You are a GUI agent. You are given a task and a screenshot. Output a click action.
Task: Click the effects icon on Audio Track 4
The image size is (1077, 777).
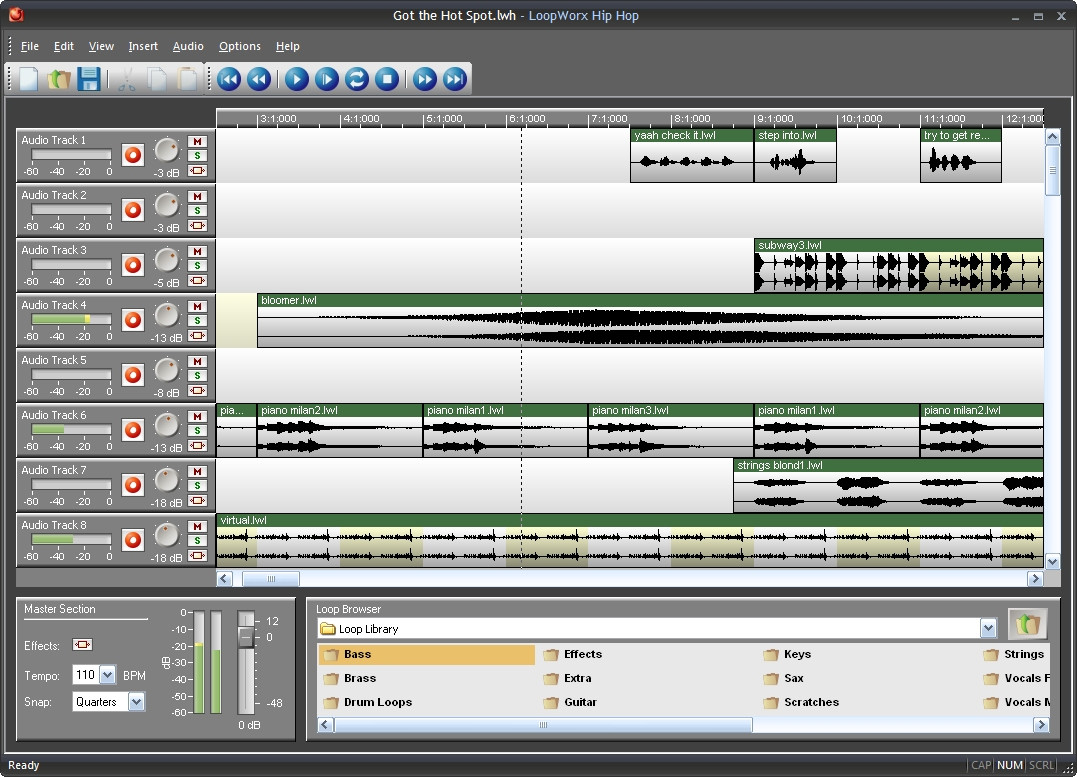click(x=196, y=334)
